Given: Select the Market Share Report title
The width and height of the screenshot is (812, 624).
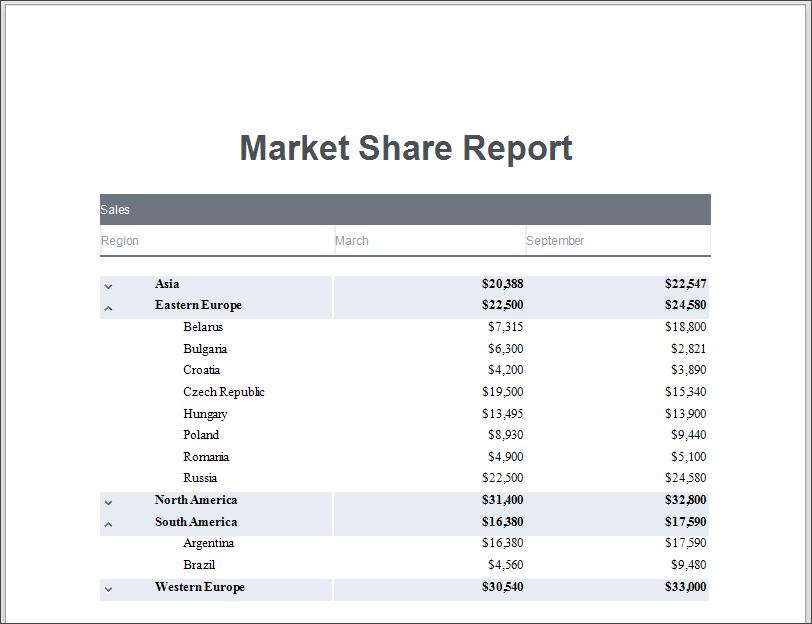Looking at the screenshot, I should point(405,147).
